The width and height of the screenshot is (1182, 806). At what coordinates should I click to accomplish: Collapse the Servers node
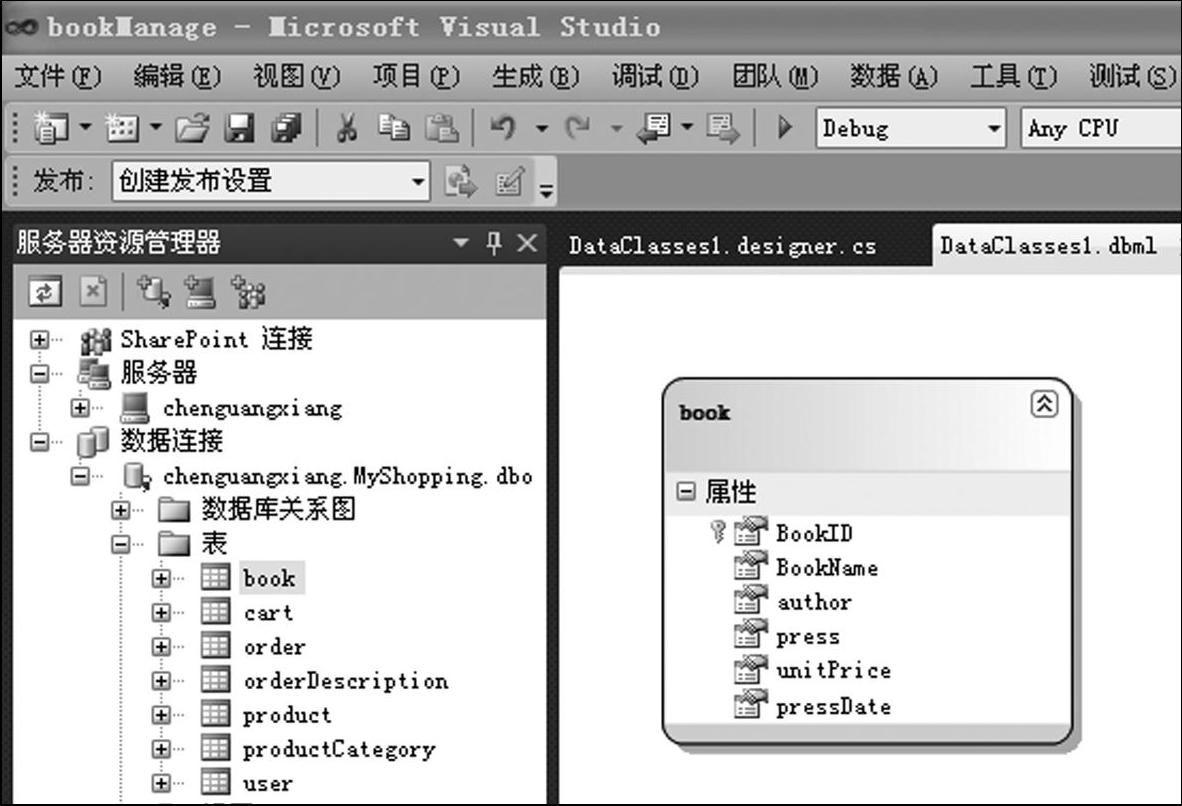tap(39, 373)
